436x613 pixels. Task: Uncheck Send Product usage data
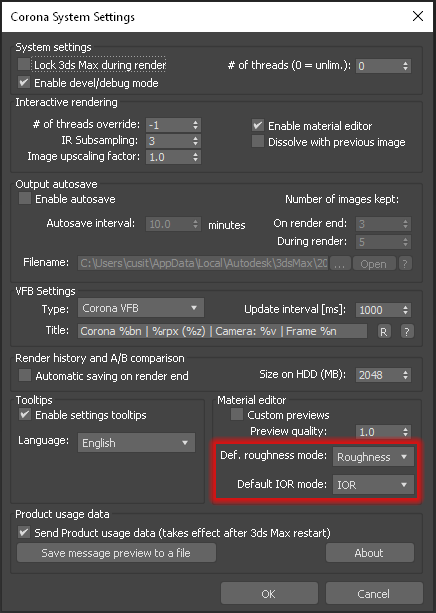point(24,532)
